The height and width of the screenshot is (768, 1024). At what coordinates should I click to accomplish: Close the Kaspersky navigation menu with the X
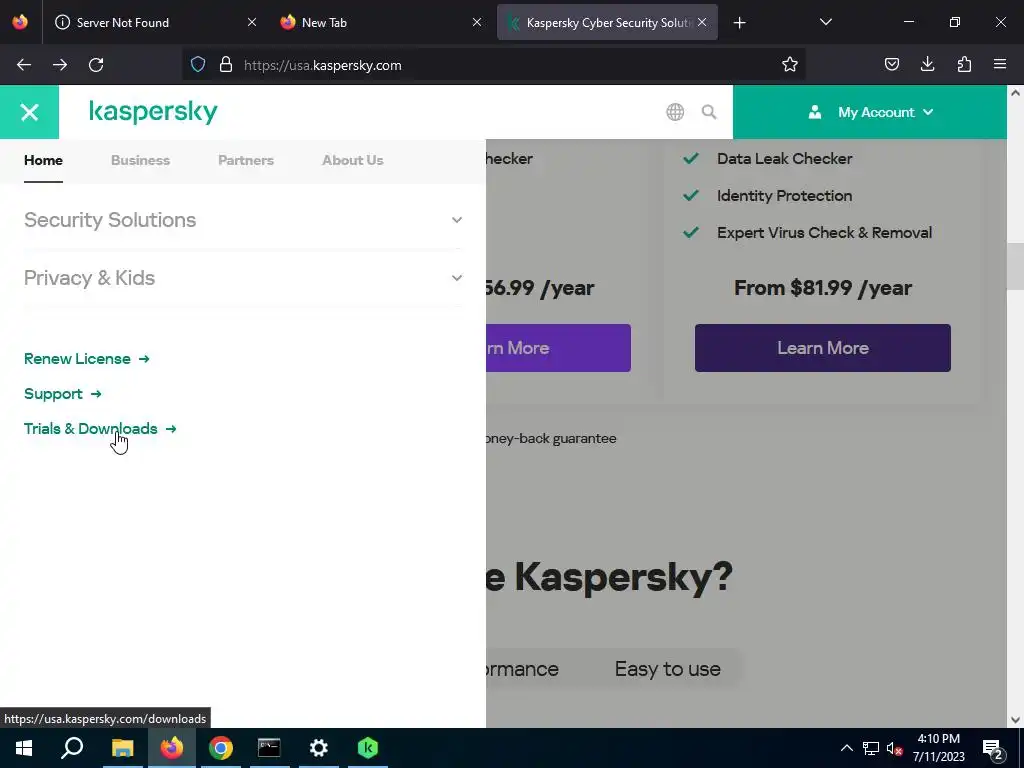[x=29, y=112]
